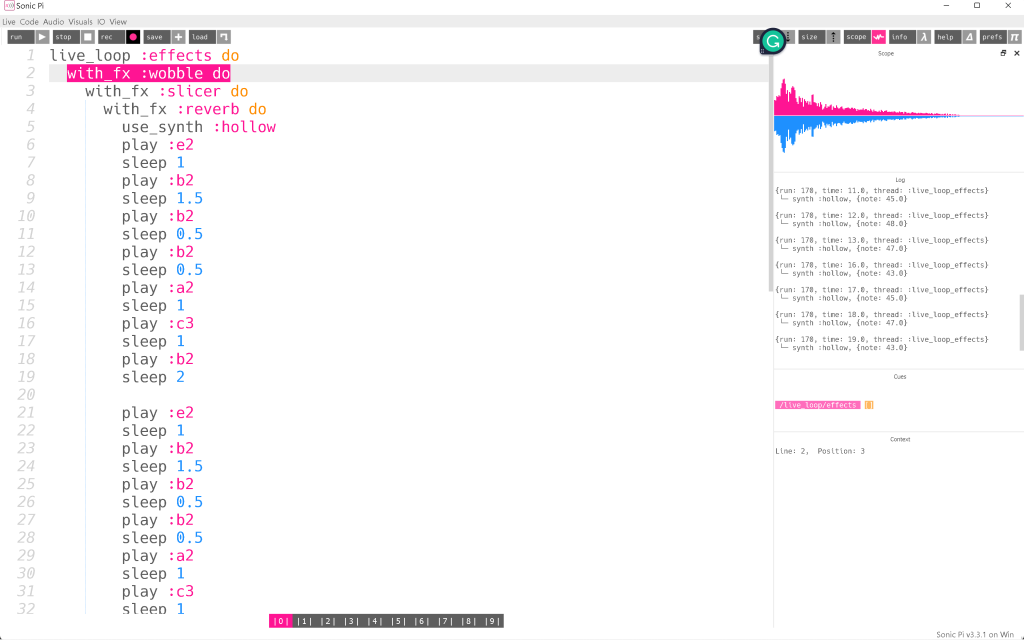
Task: Click 'sleep 2' on line 19
Action: point(153,377)
